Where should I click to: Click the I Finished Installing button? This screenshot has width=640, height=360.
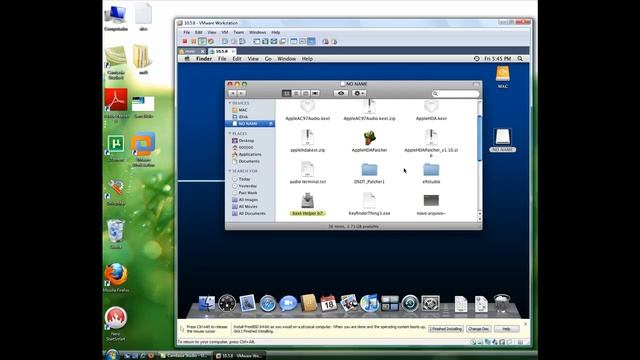point(446,329)
